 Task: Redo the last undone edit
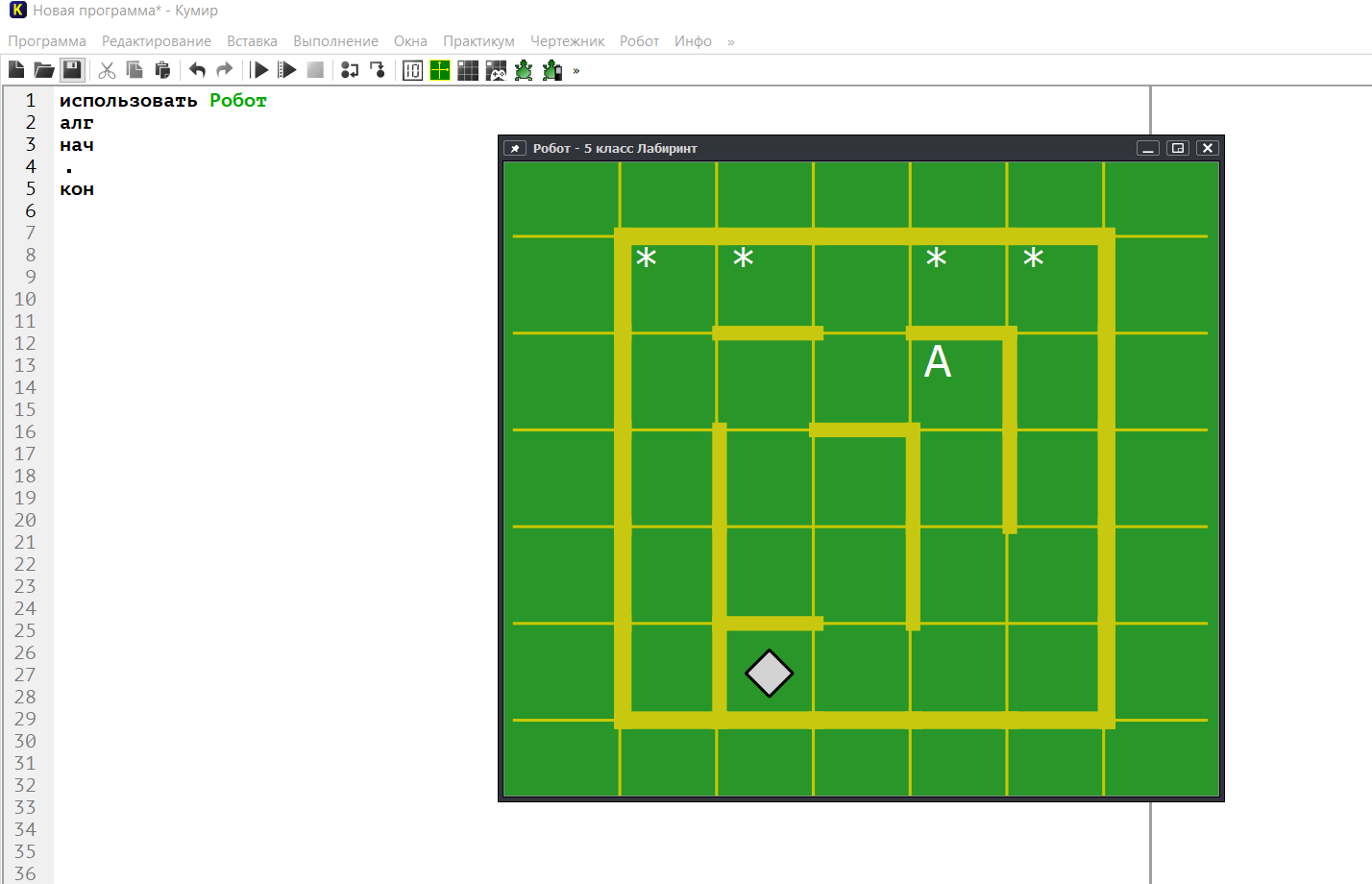pos(225,69)
